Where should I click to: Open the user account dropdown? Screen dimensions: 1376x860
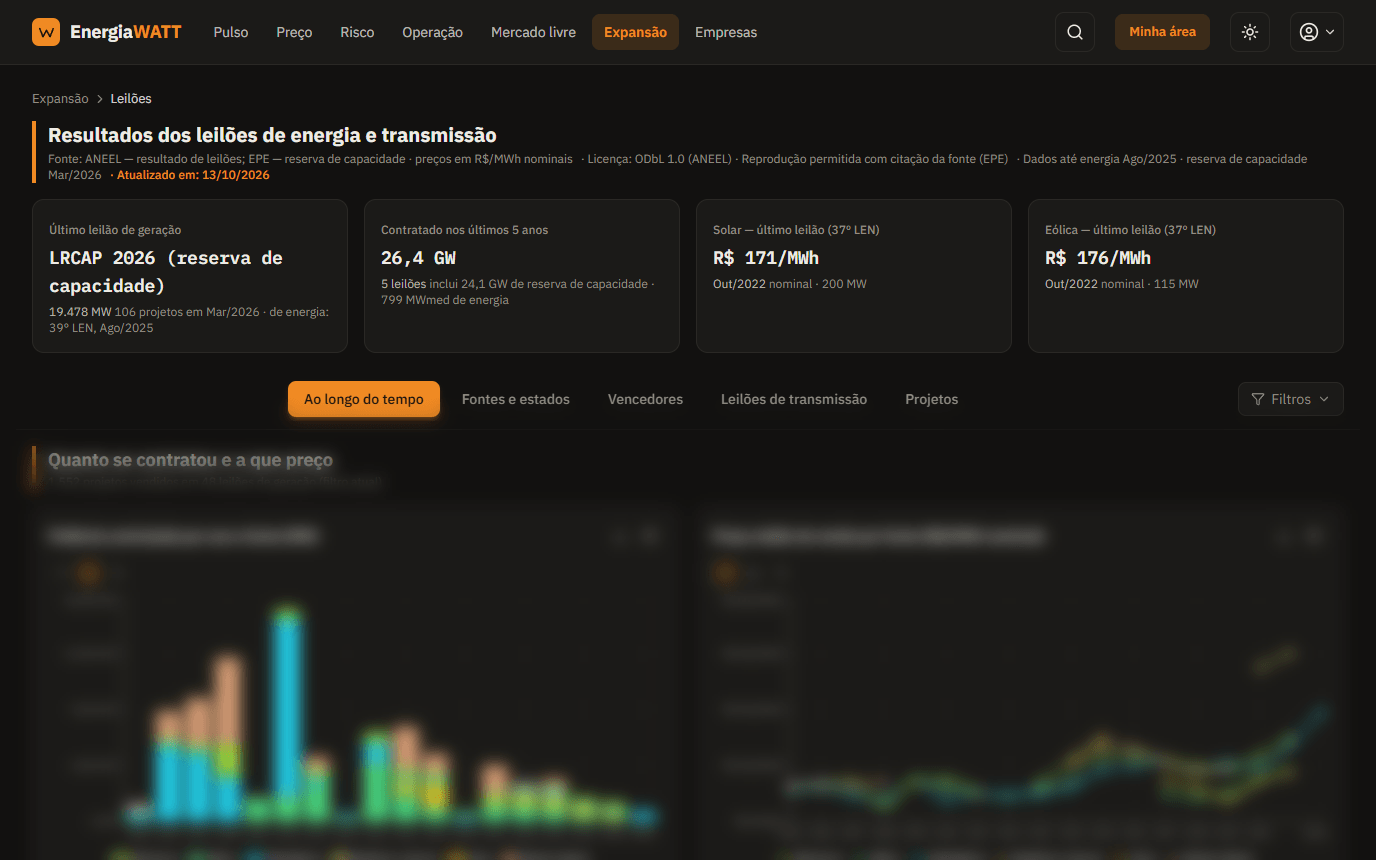[1317, 32]
